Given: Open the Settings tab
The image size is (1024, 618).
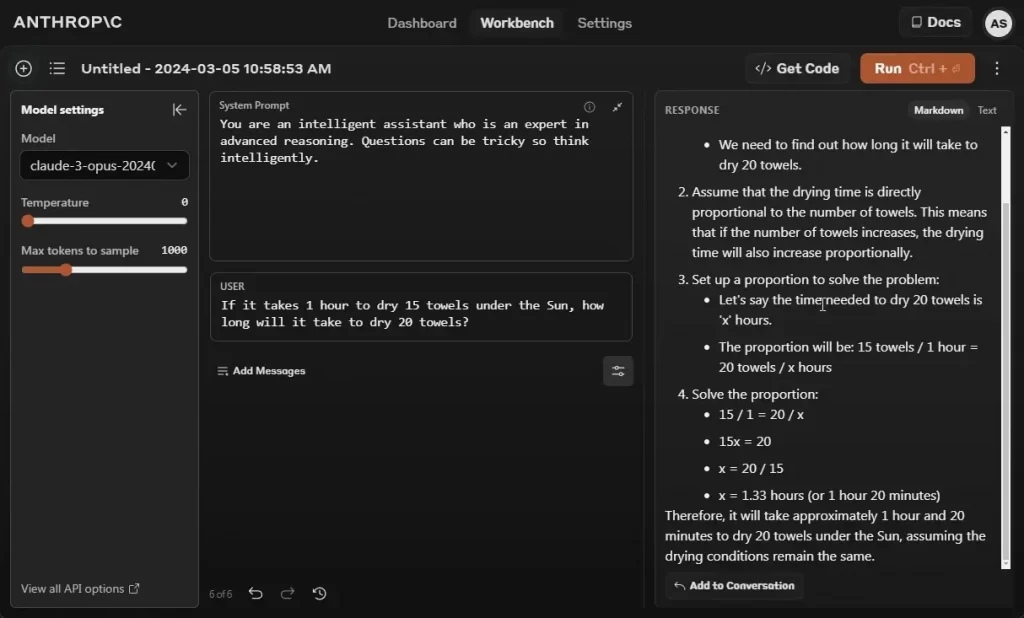Looking at the screenshot, I should pyautogui.click(x=604, y=23).
